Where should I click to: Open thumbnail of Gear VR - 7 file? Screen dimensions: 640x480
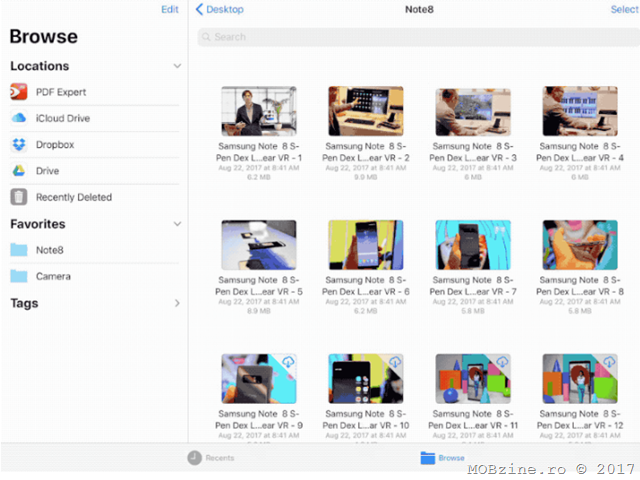(x=473, y=245)
